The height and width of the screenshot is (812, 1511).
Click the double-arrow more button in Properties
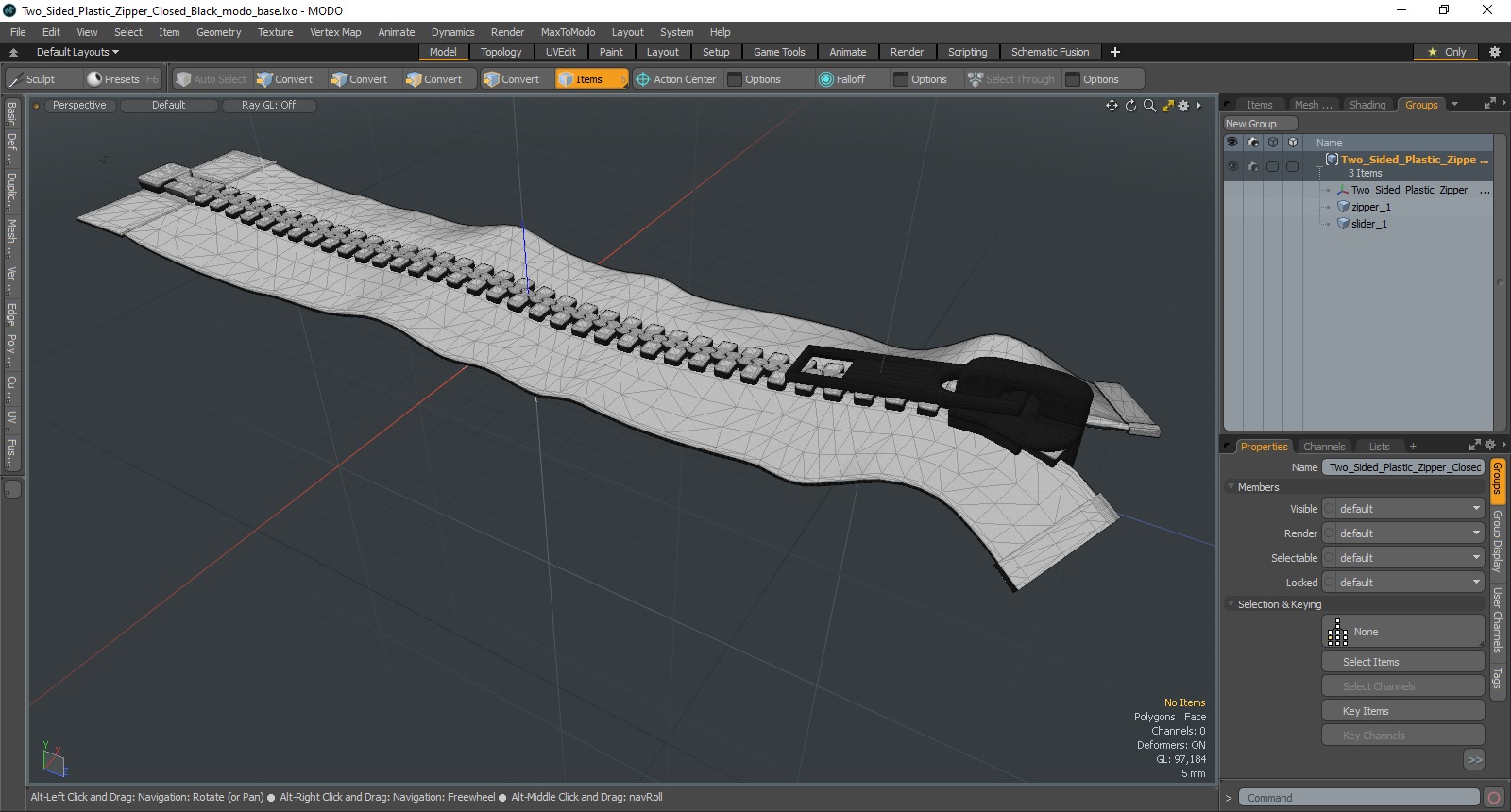(1474, 759)
